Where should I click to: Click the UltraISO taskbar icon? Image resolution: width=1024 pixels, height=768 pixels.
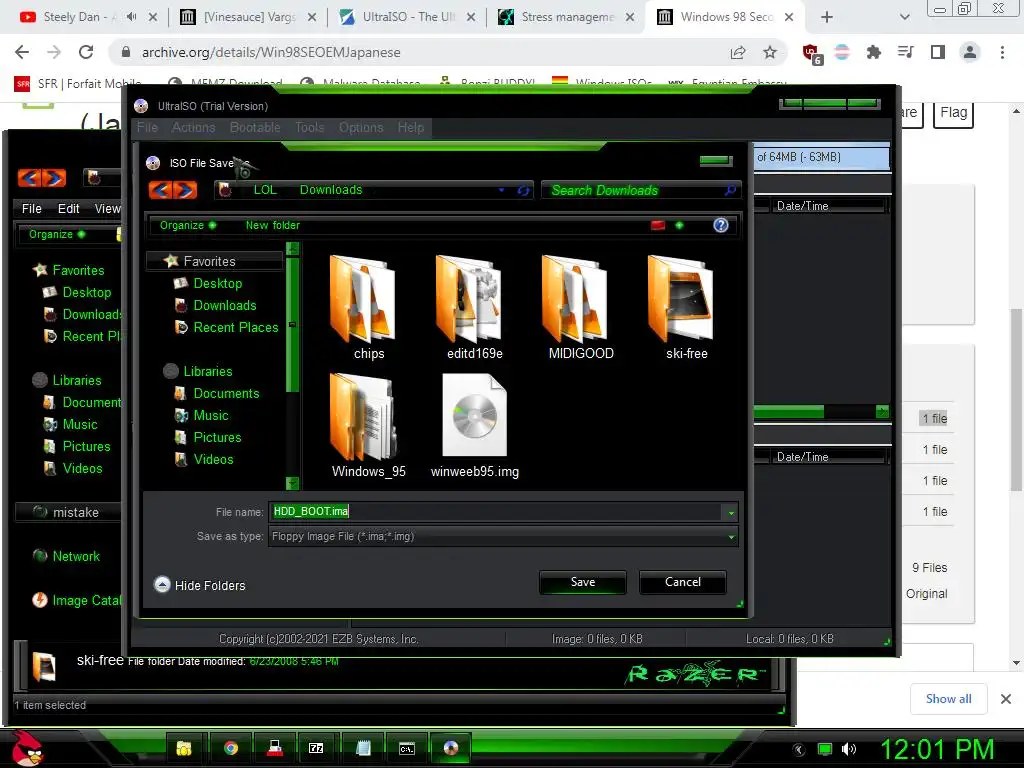pyautogui.click(x=451, y=748)
